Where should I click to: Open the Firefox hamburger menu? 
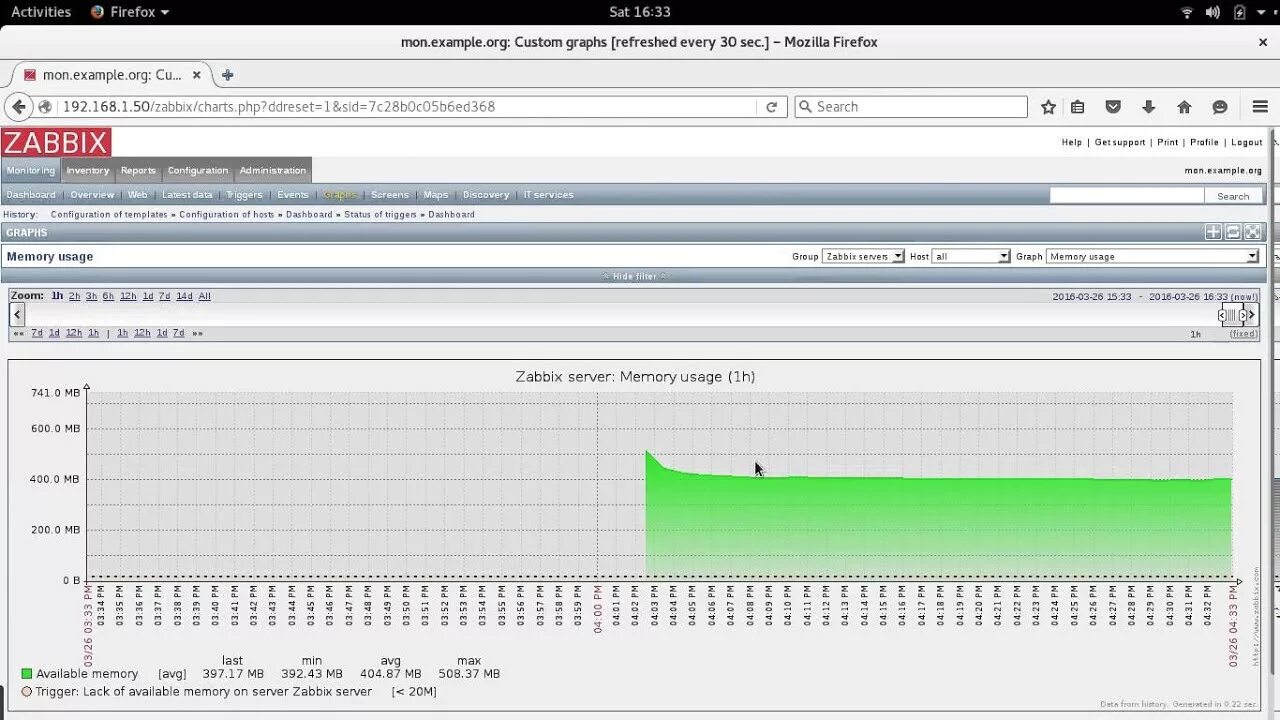point(1260,107)
